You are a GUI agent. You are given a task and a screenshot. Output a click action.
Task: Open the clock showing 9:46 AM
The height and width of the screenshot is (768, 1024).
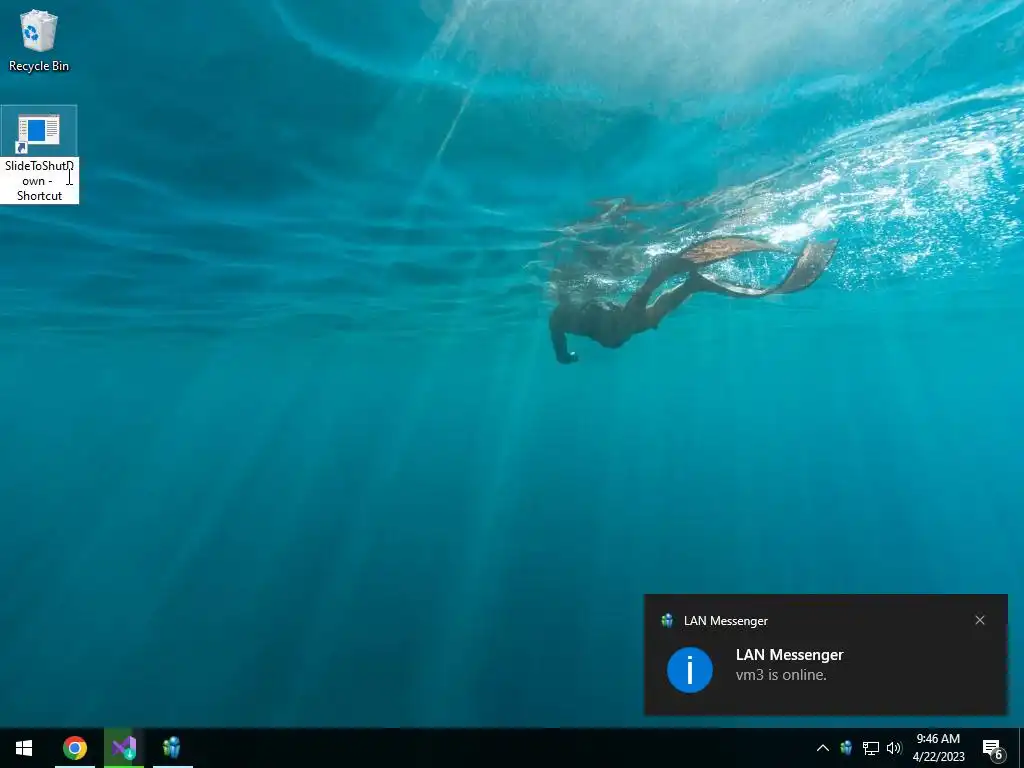(938, 748)
